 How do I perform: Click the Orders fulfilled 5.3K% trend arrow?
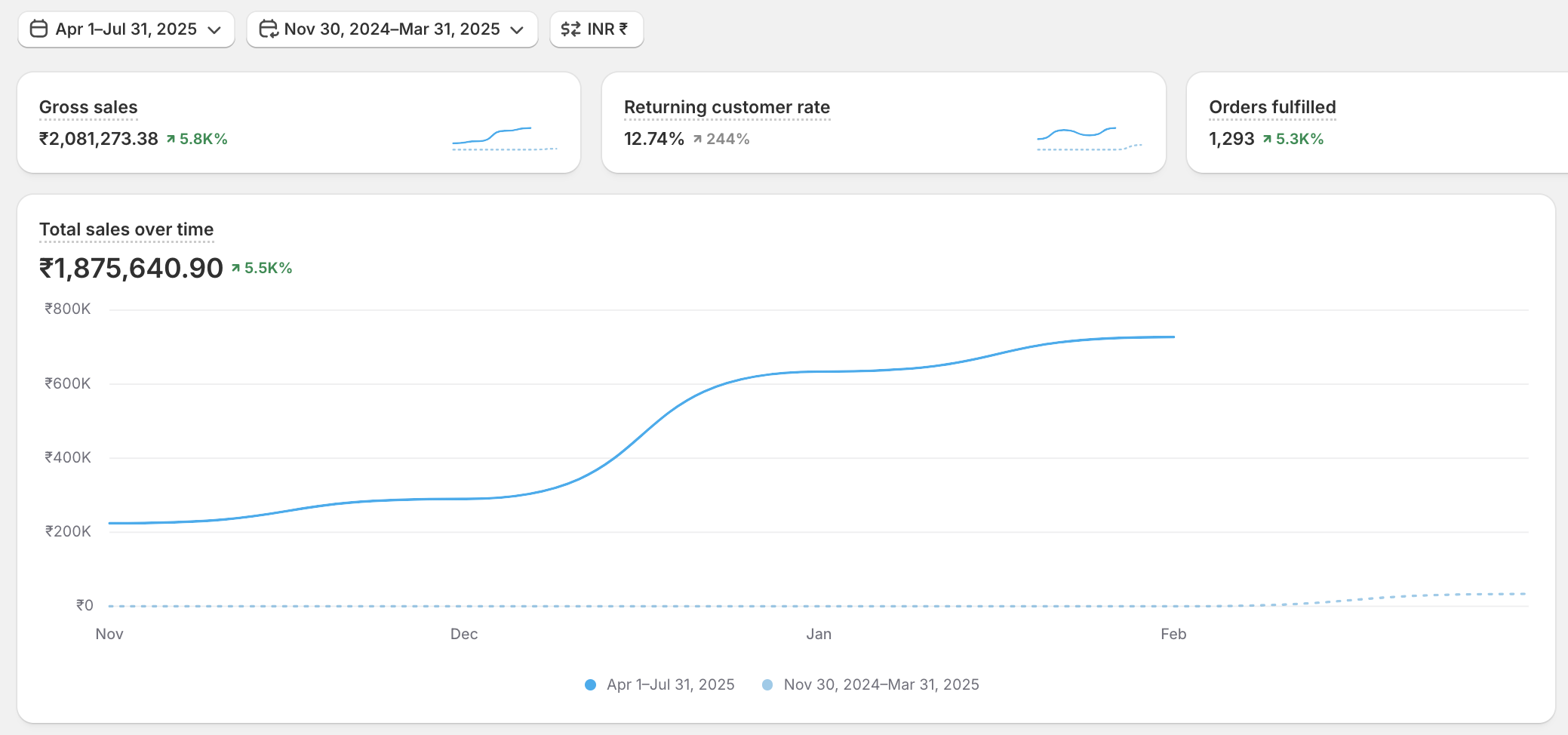[1268, 139]
